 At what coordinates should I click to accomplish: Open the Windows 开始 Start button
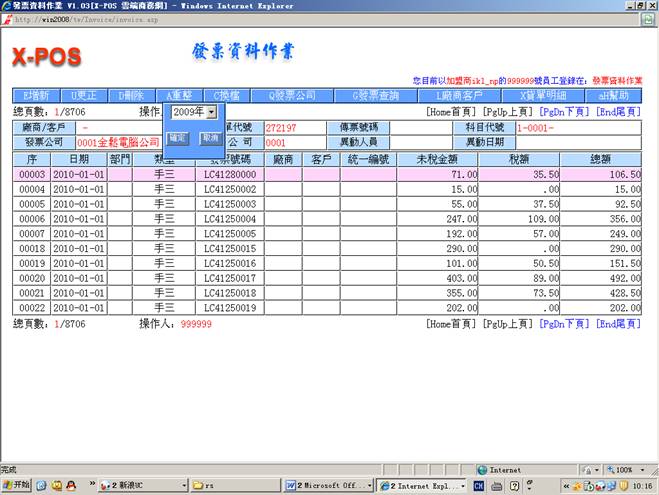pyautogui.click(x=19, y=485)
